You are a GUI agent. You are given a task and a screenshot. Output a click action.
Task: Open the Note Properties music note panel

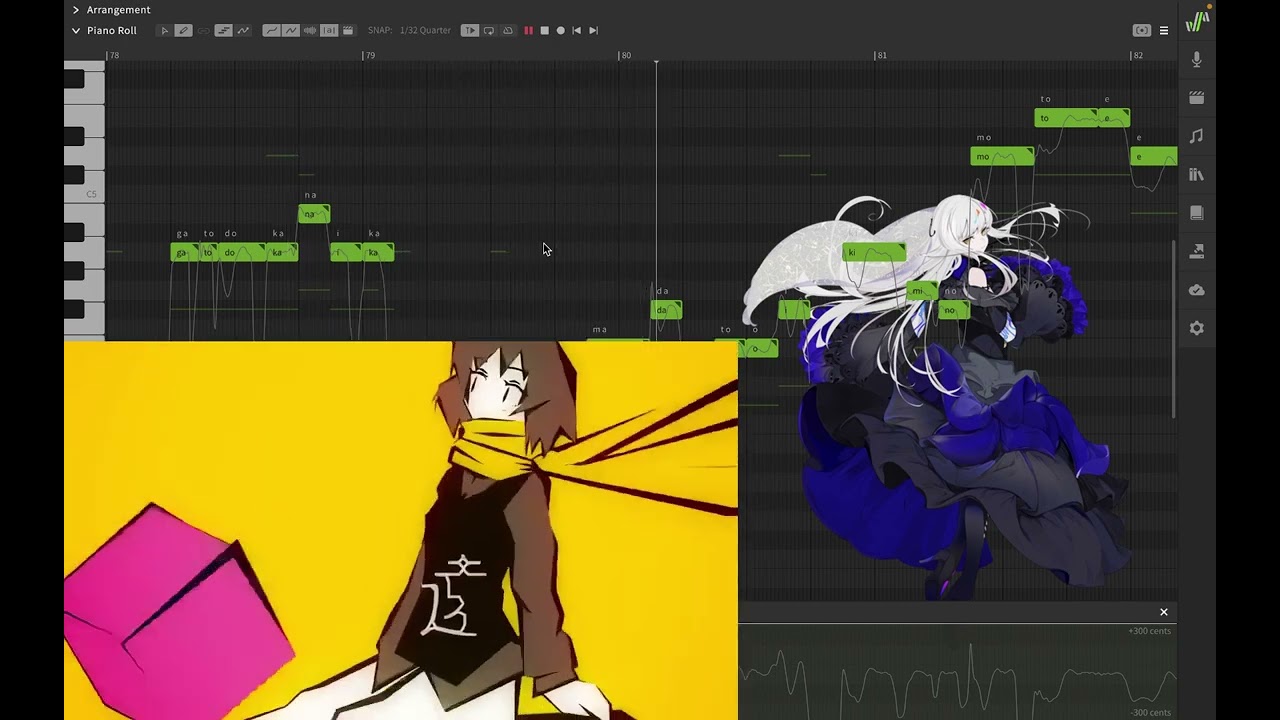1197,136
